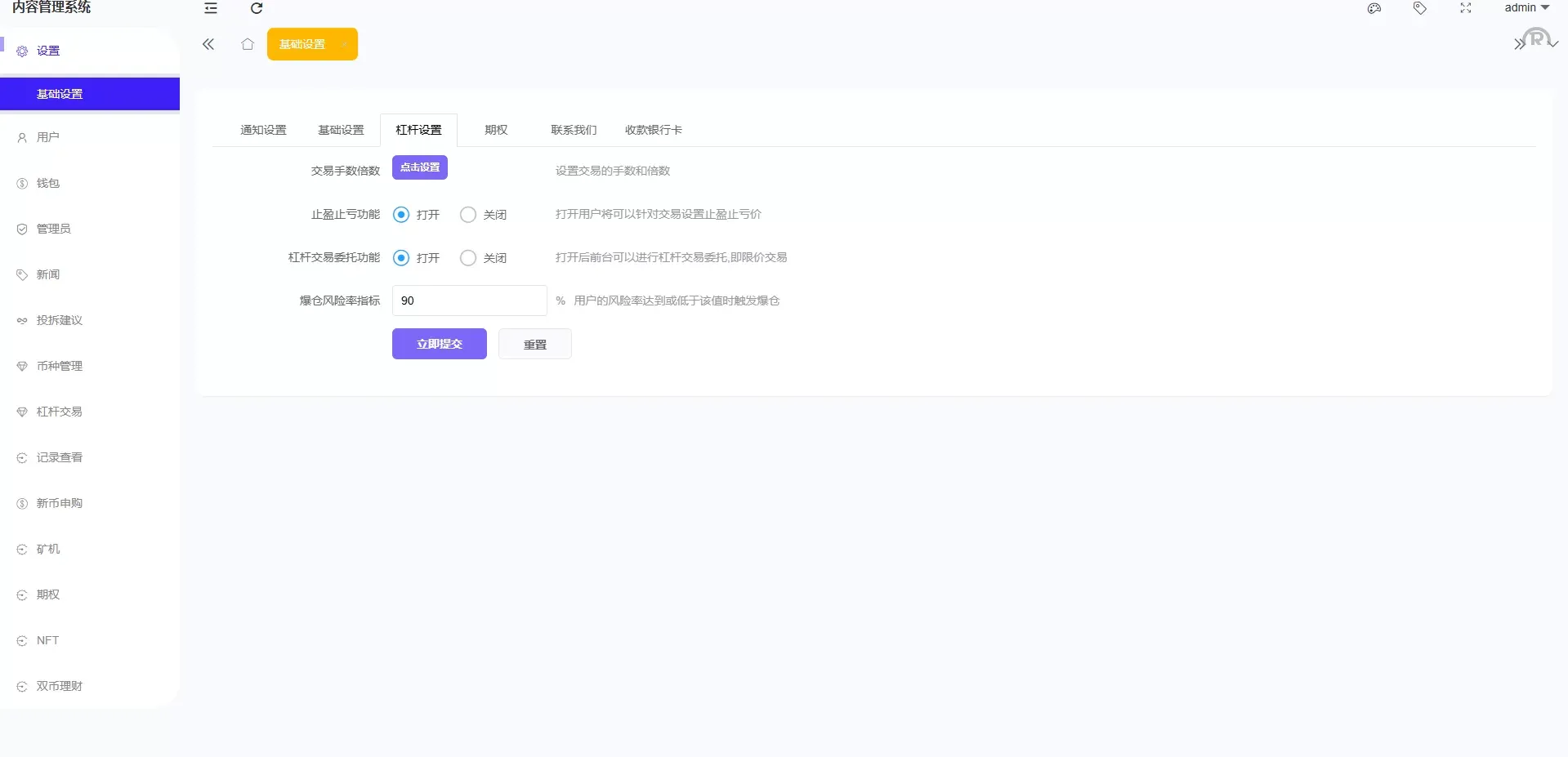The width and height of the screenshot is (1568, 757).
Task: Click the 立即提交 submit button
Action: tap(439, 344)
